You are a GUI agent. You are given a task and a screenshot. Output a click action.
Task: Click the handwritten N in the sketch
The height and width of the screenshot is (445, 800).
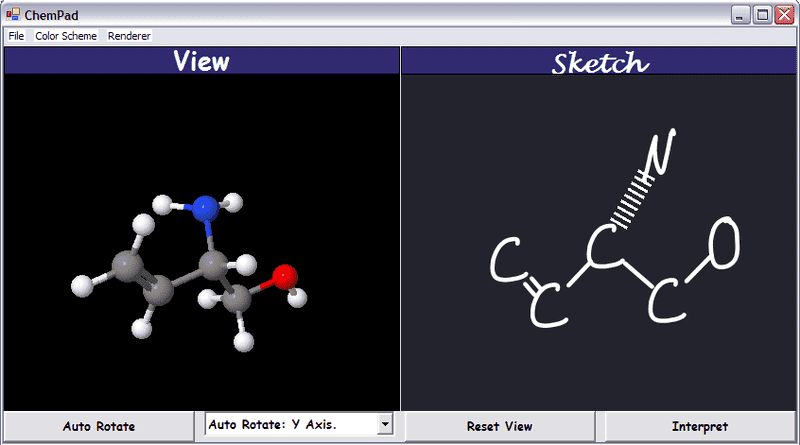click(660, 150)
